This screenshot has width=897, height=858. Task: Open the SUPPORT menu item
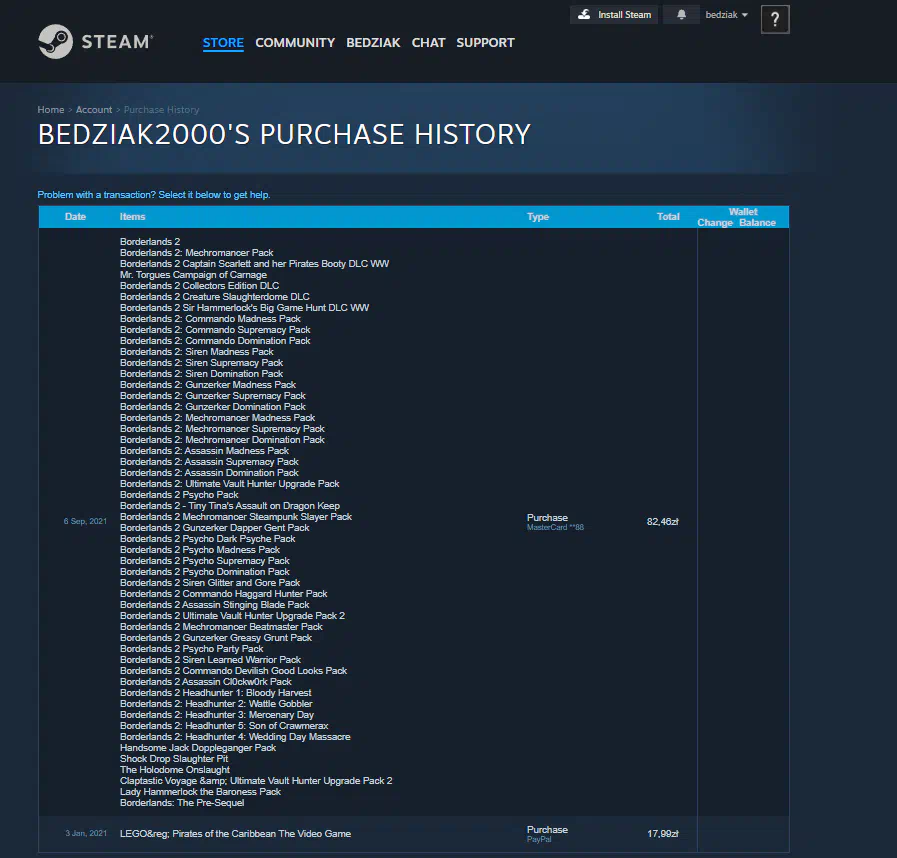click(x=485, y=43)
